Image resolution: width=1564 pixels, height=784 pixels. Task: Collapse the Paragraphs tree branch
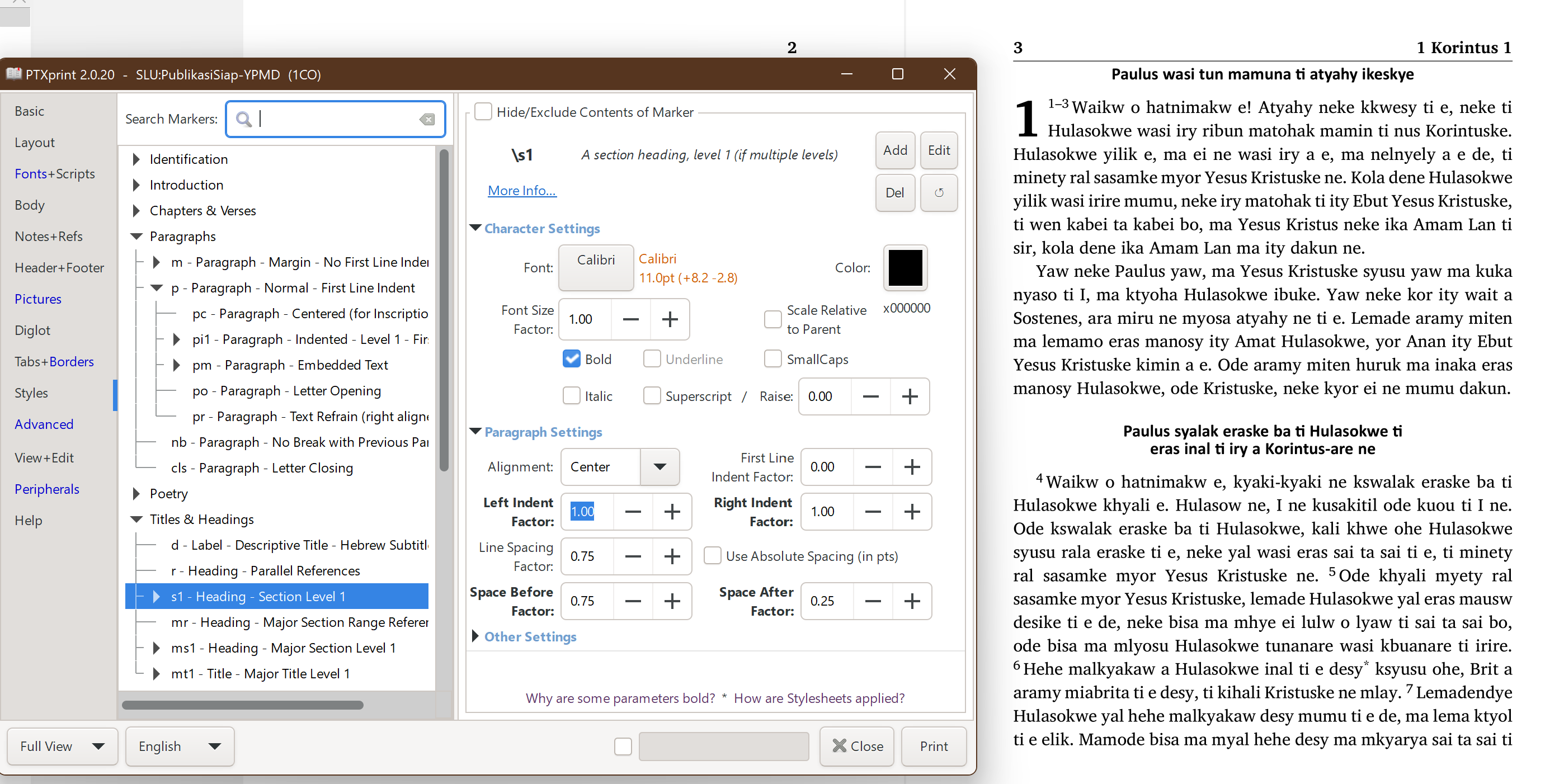click(136, 236)
